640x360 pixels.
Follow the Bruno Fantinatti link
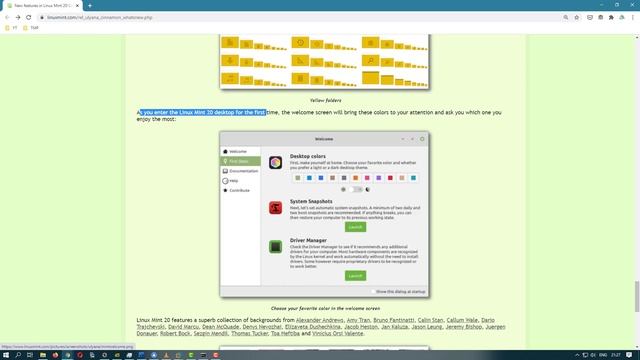(394, 320)
